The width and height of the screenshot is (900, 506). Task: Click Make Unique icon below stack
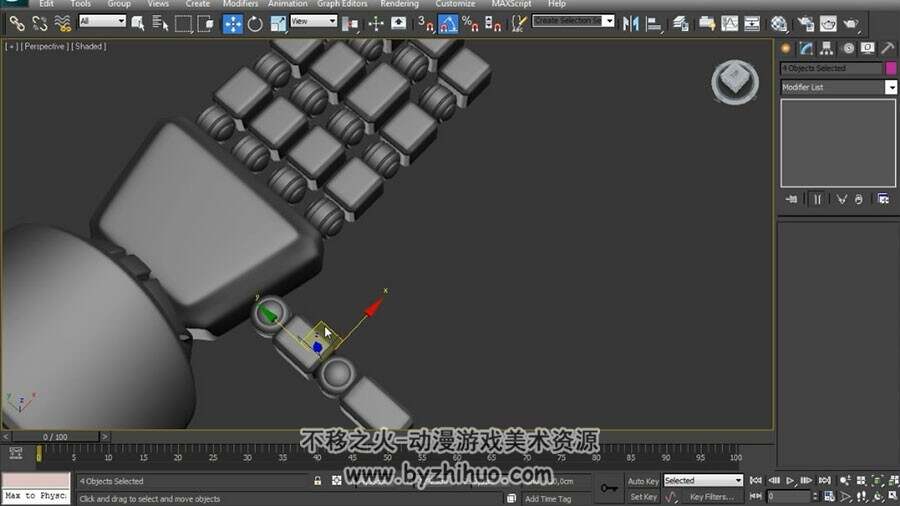point(841,199)
